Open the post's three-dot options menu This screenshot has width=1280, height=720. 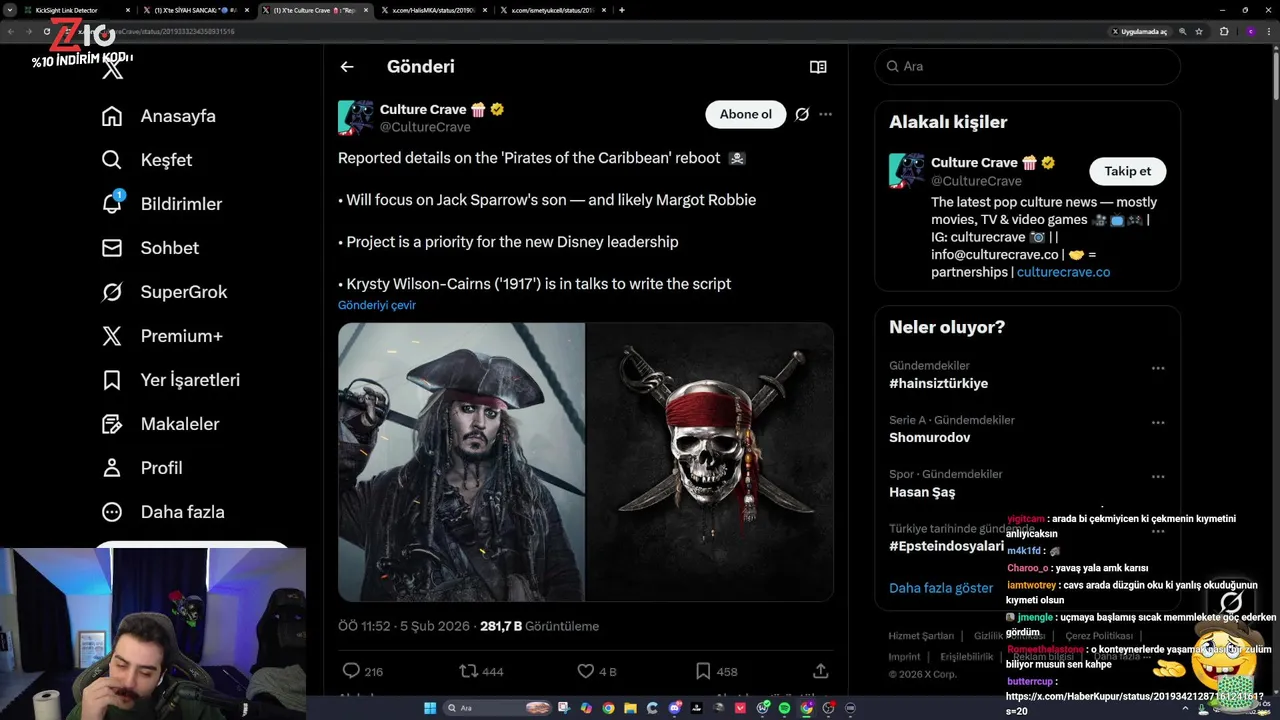coord(825,114)
